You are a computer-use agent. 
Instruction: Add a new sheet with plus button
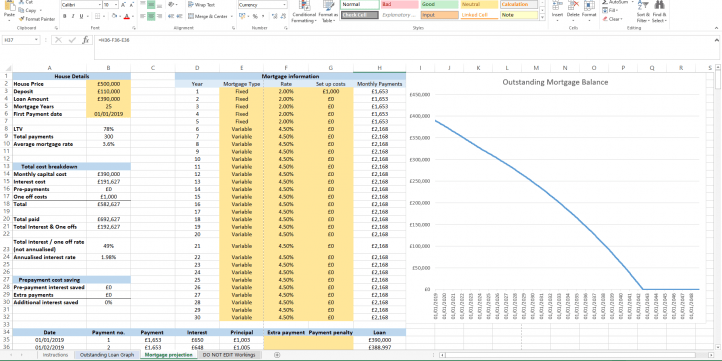click(x=277, y=355)
